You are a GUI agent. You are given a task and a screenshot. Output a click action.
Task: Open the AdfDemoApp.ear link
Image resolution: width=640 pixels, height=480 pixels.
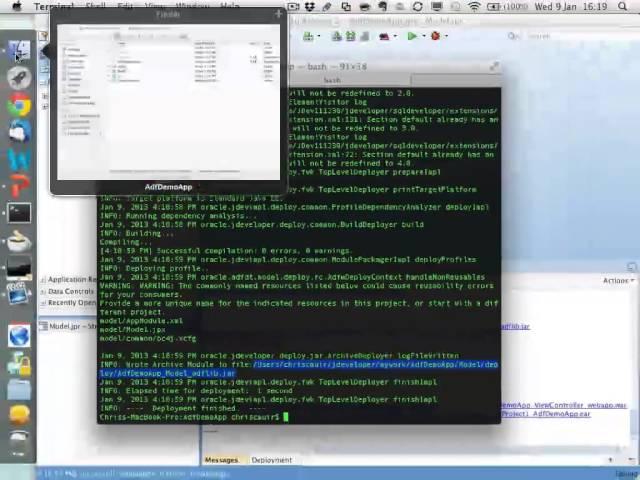(x=546, y=414)
